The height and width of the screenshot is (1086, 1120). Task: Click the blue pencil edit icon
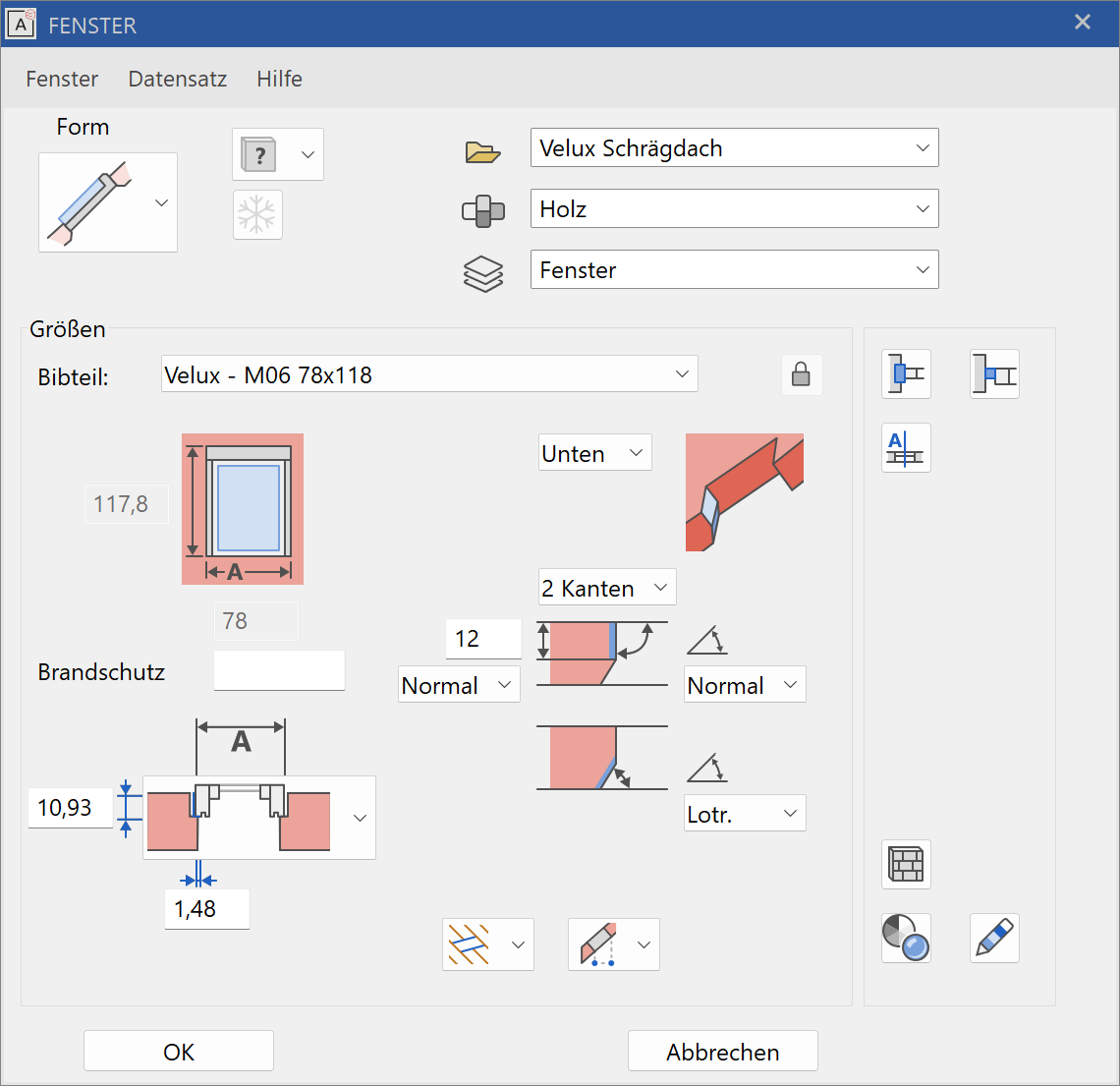(994, 939)
